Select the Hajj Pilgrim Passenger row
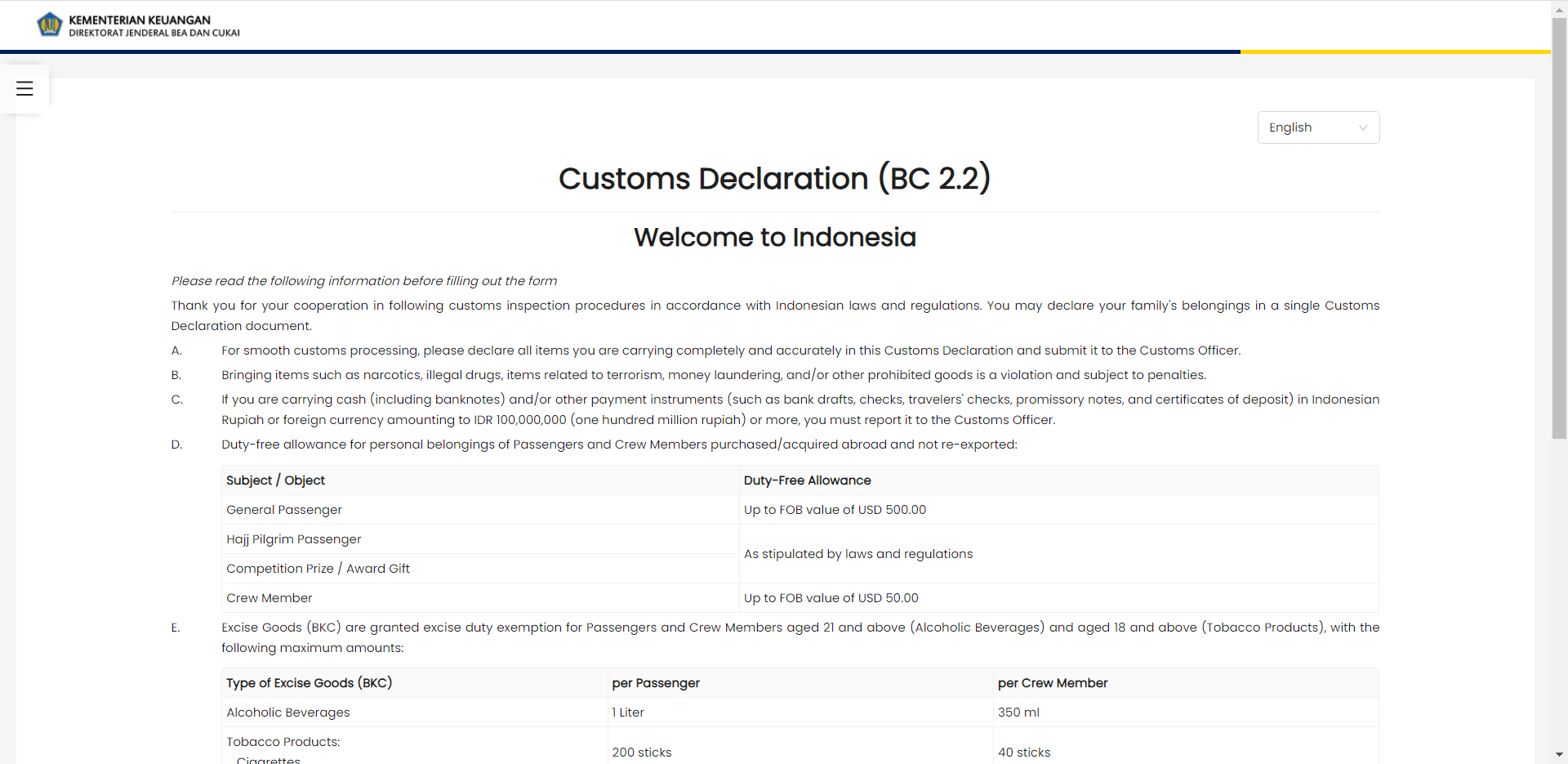The width and height of the screenshot is (1568, 764). point(293,539)
